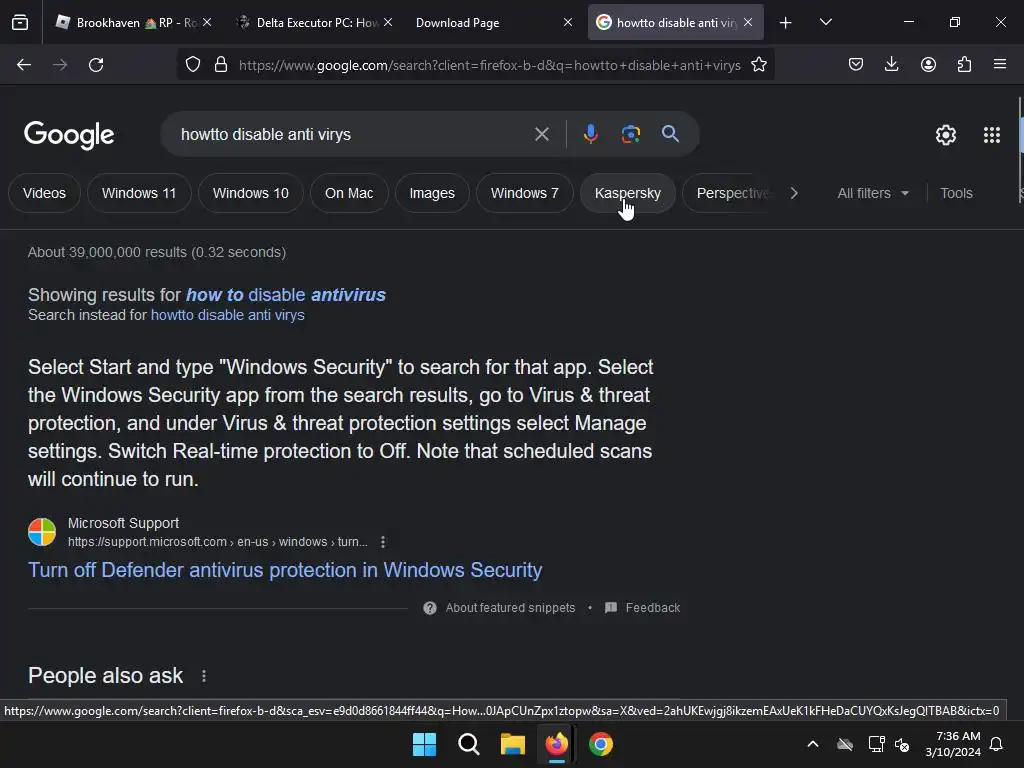Open corrected 'how to disable antivirus' link
Viewport: 1024px width, 768px height.
pyautogui.click(x=286, y=295)
